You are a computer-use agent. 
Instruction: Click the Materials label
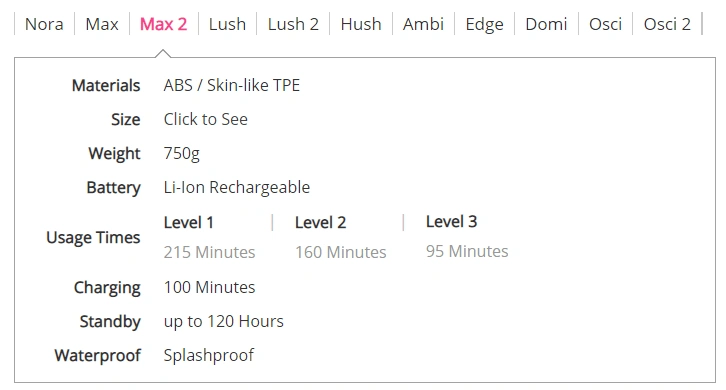click(x=106, y=86)
